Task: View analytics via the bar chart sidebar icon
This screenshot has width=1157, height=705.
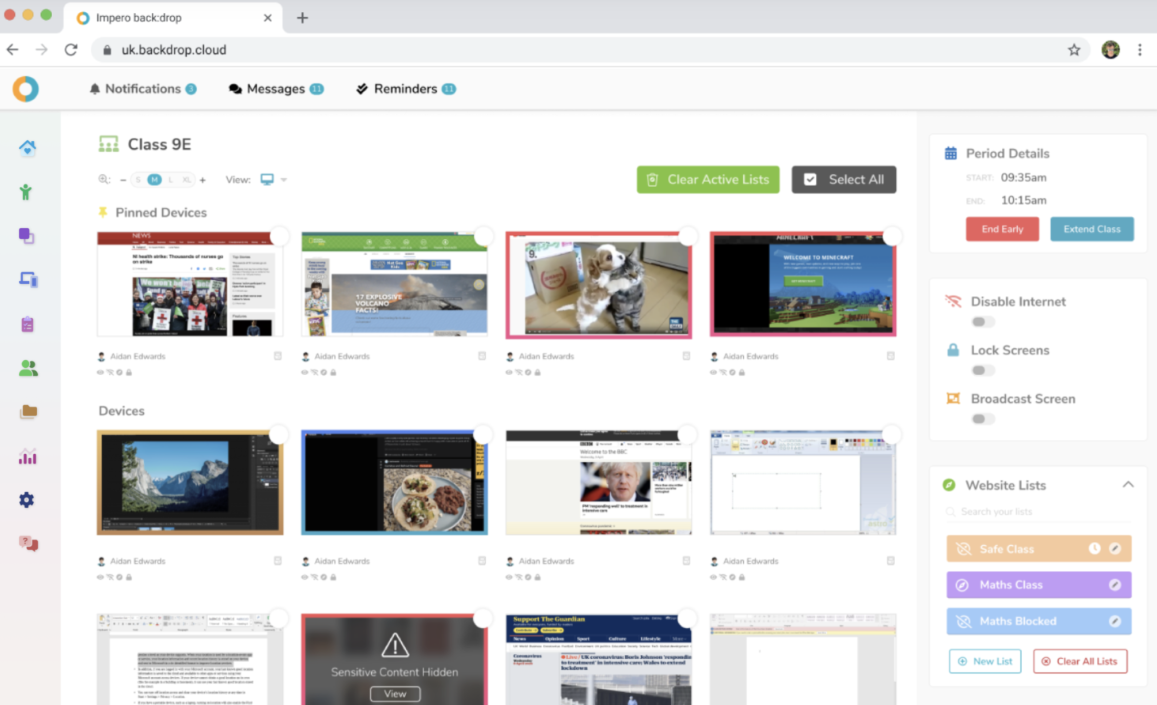Action: click(27, 455)
